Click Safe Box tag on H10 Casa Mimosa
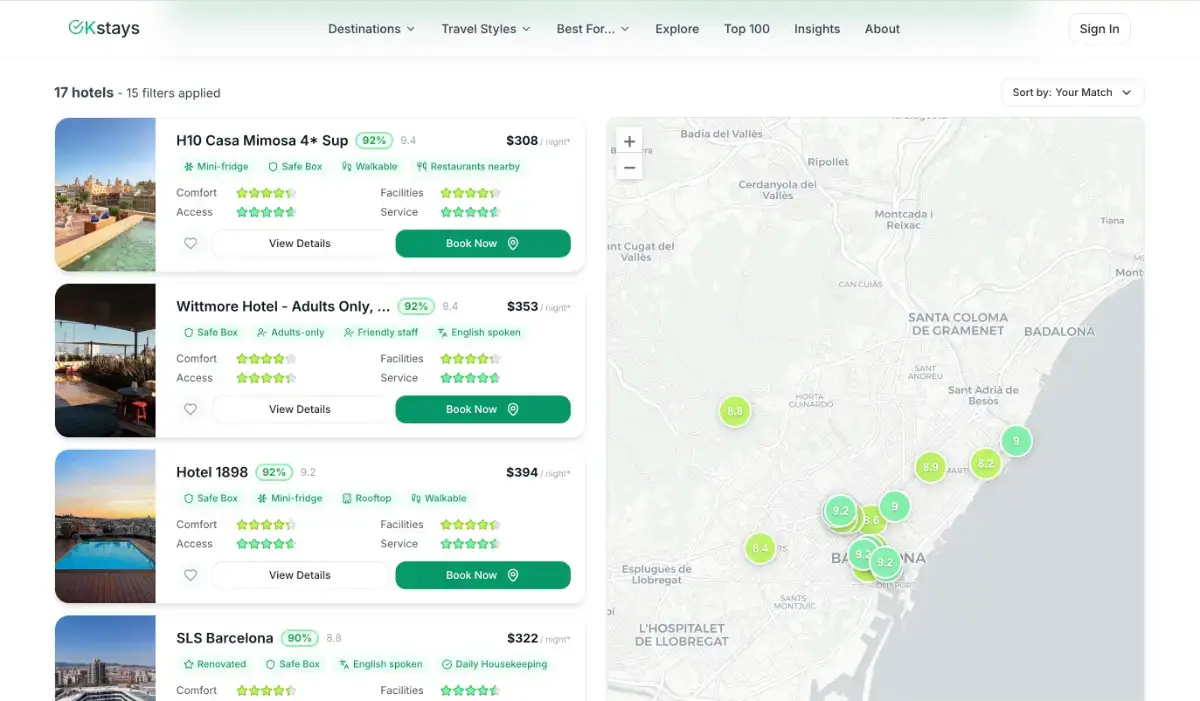Image resolution: width=1200 pixels, height=701 pixels. (294, 167)
